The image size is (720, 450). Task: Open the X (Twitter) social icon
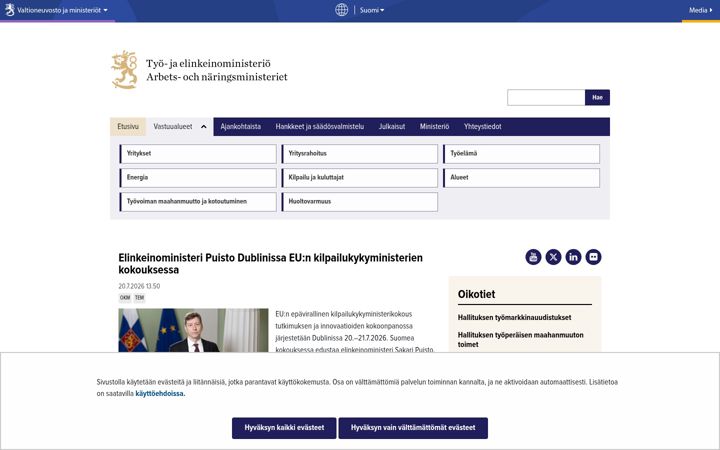tap(553, 257)
